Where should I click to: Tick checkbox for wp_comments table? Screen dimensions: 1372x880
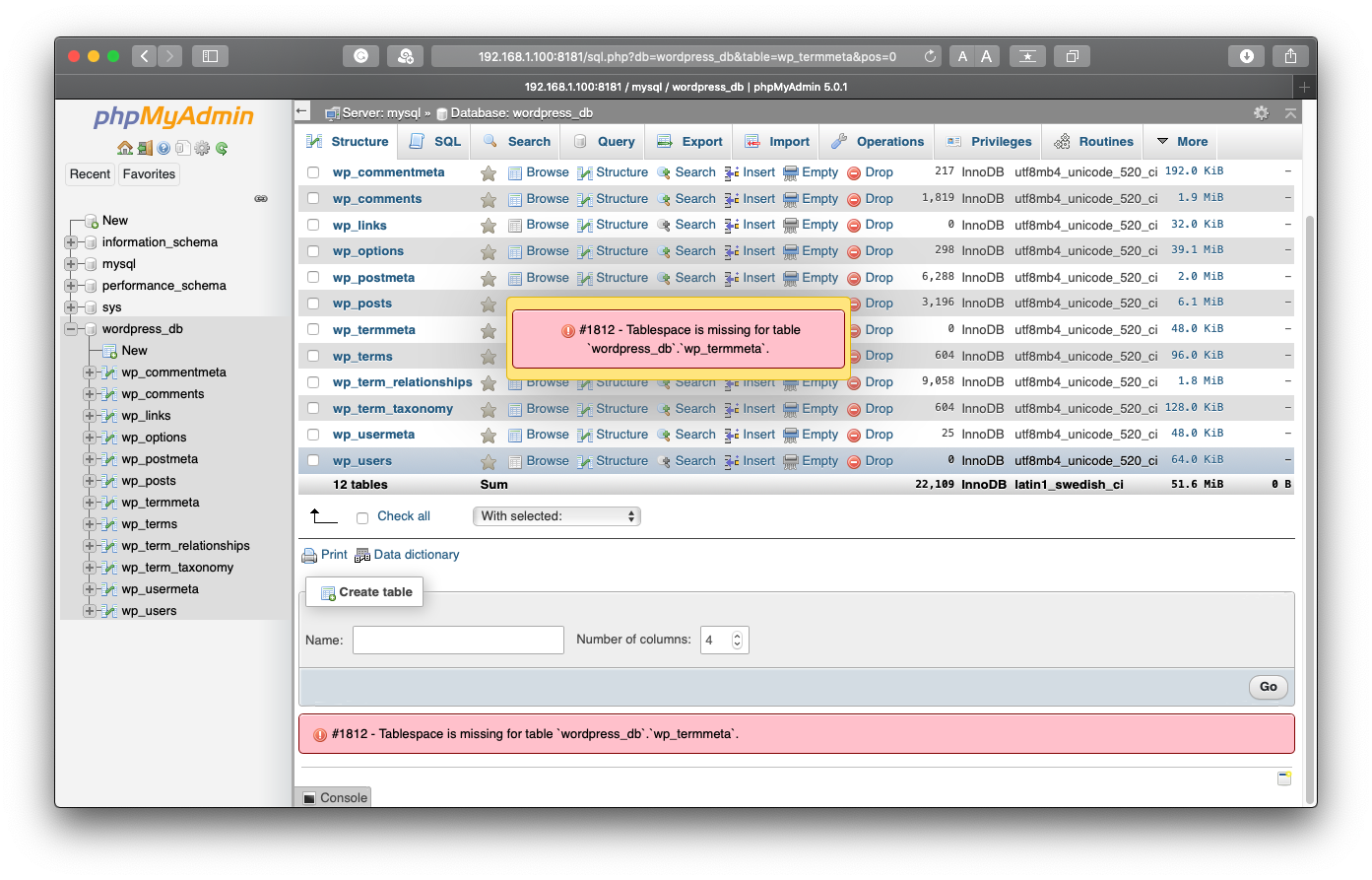pyautogui.click(x=313, y=198)
